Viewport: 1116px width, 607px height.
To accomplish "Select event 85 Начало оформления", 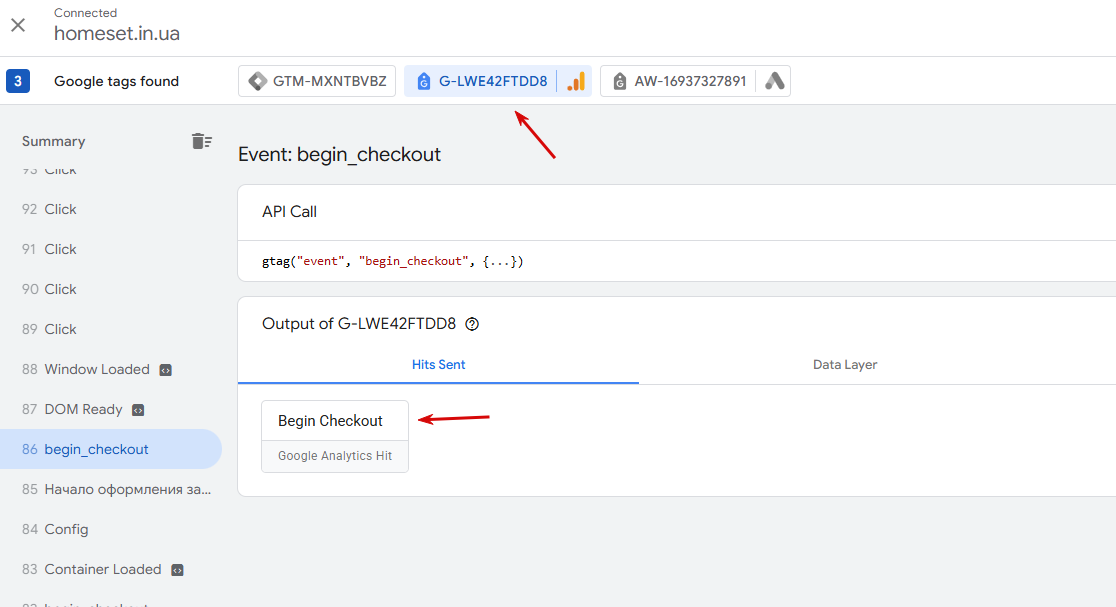I will [111, 489].
